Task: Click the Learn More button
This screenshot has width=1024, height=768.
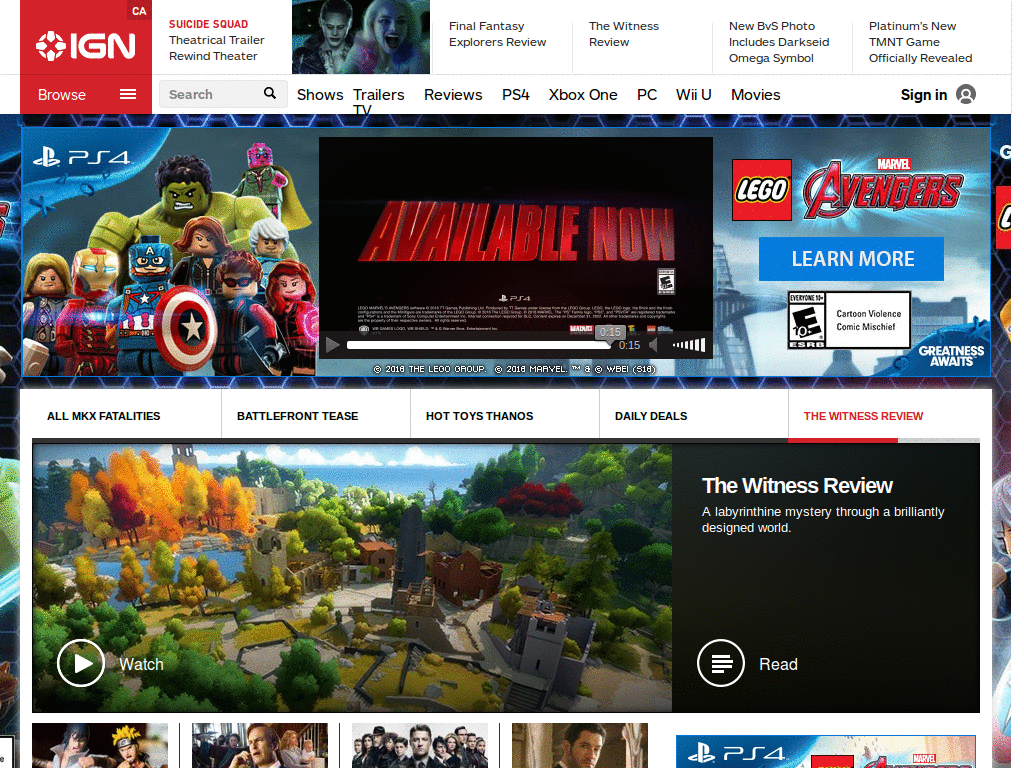Action: click(851, 258)
